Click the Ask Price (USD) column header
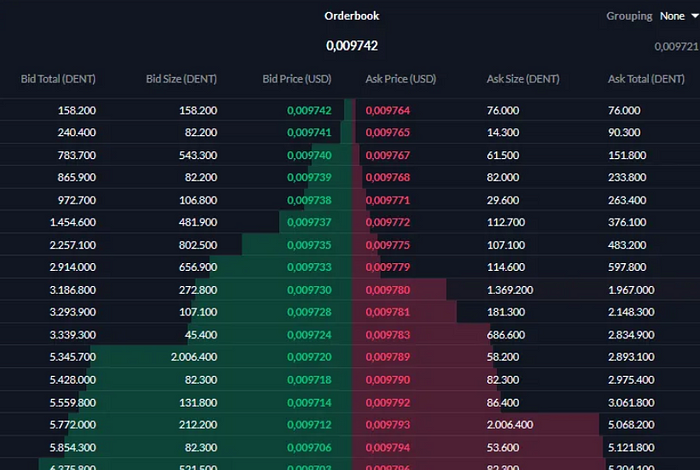Image resolution: width=700 pixels, height=470 pixels. [401, 79]
